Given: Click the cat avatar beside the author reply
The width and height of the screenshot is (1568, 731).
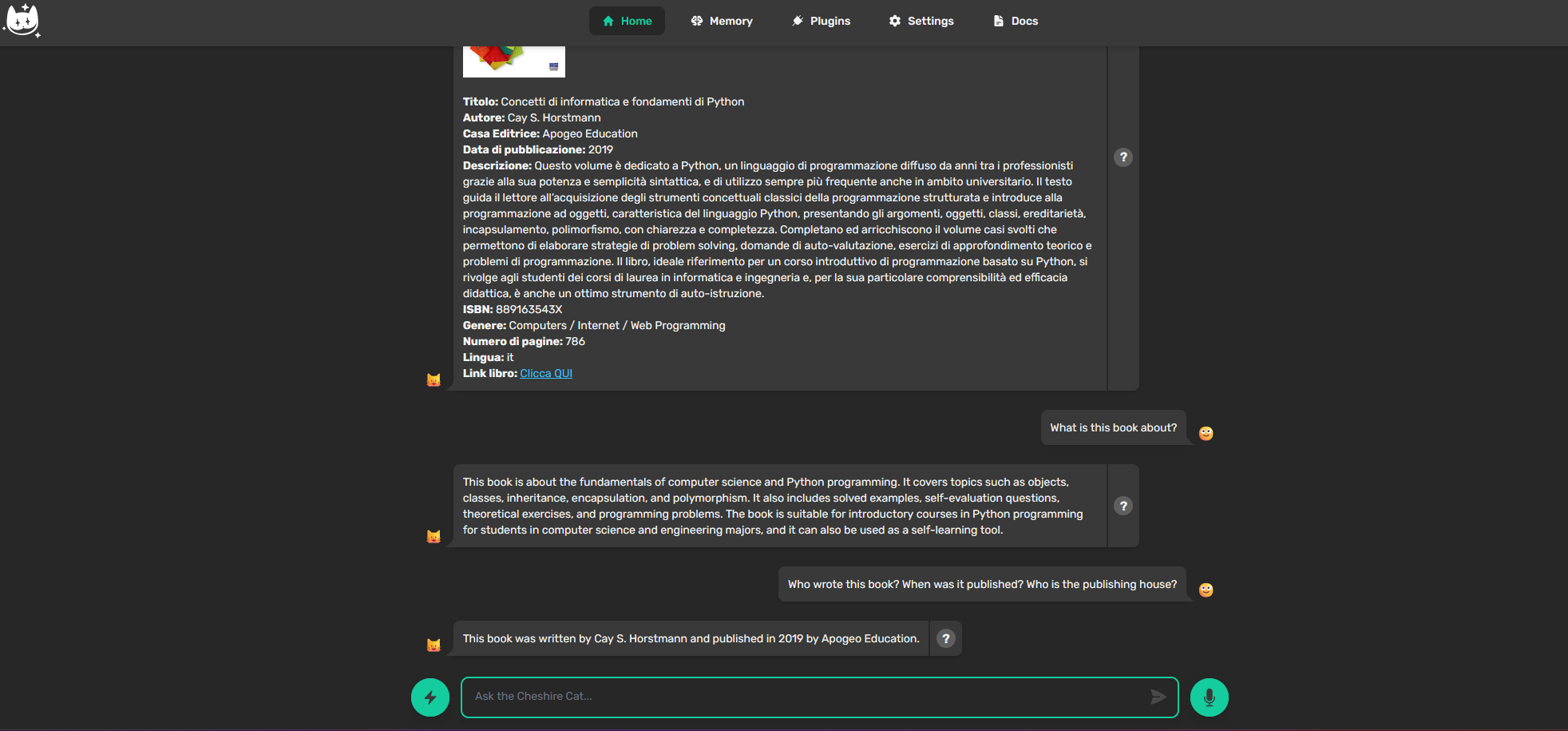Looking at the screenshot, I should [434, 645].
